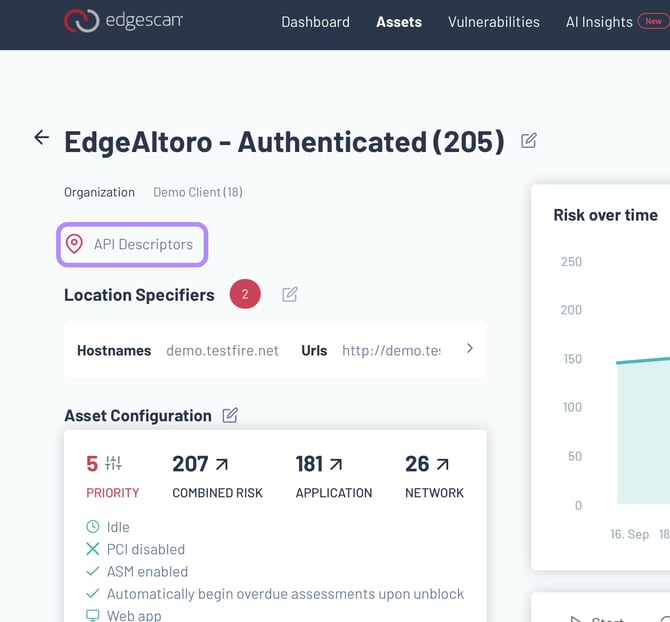Click the red Location Specifiers count badge

pyautogui.click(x=245, y=294)
